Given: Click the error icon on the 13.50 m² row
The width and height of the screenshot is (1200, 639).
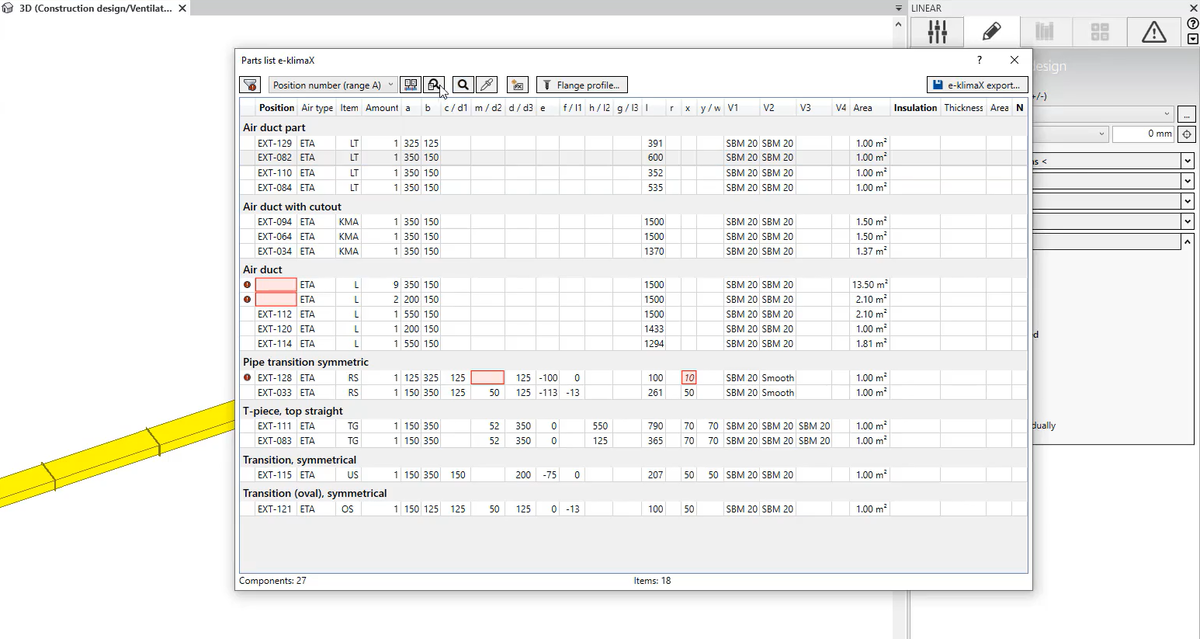Looking at the screenshot, I should coord(248,285).
